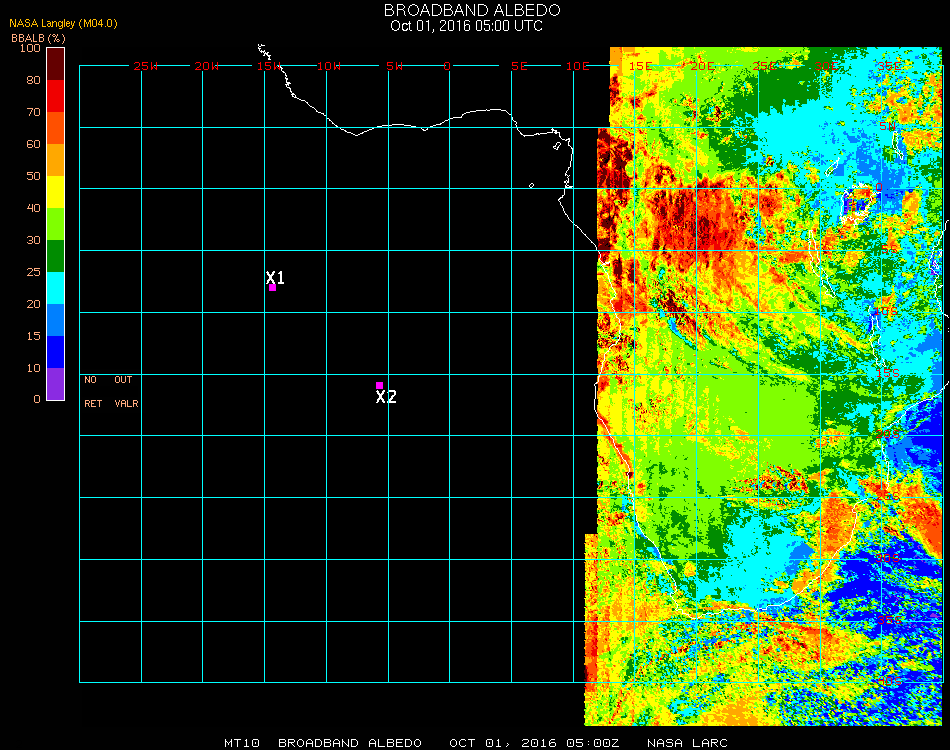This screenshot has height=750, width=950.
Task: Click the 'NASA Langley (M04.0)' label
Action: tap(64, 23)
